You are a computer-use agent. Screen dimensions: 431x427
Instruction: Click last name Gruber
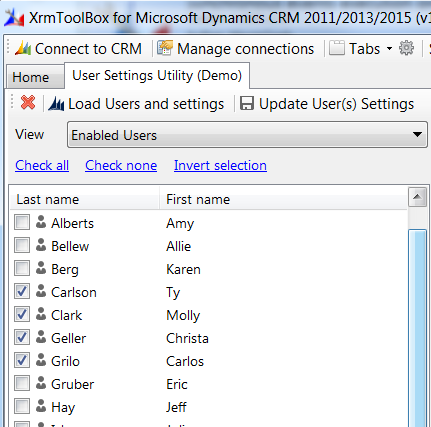(x=73, y=384)
